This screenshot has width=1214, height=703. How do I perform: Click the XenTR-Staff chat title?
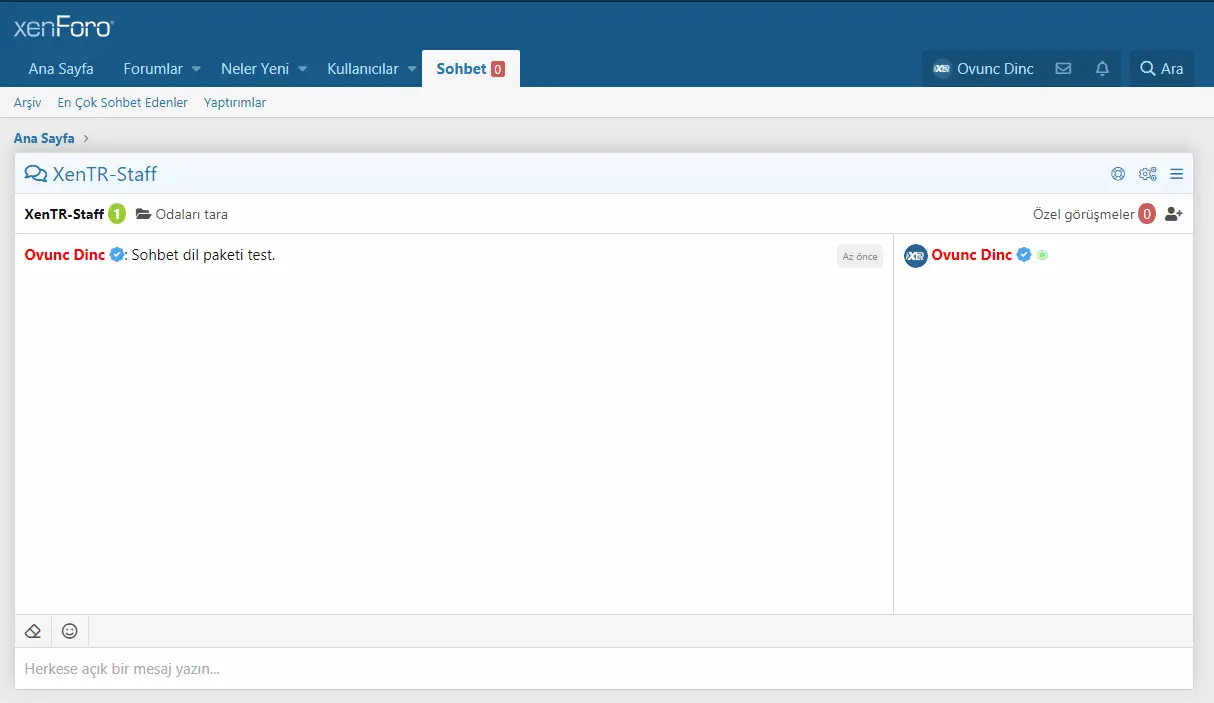point(105,174)
